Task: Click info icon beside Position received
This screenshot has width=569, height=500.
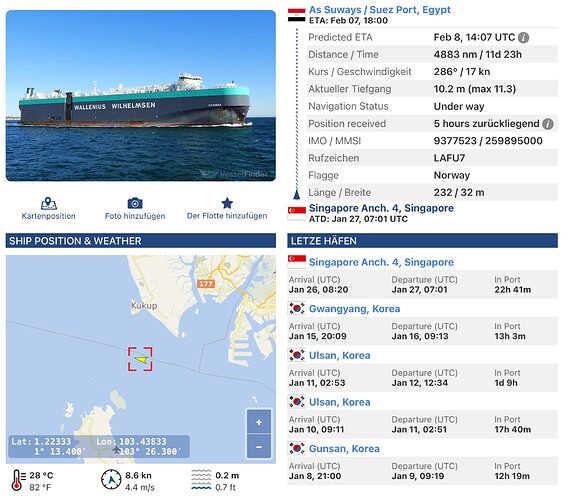Action: tap(548, 124)
